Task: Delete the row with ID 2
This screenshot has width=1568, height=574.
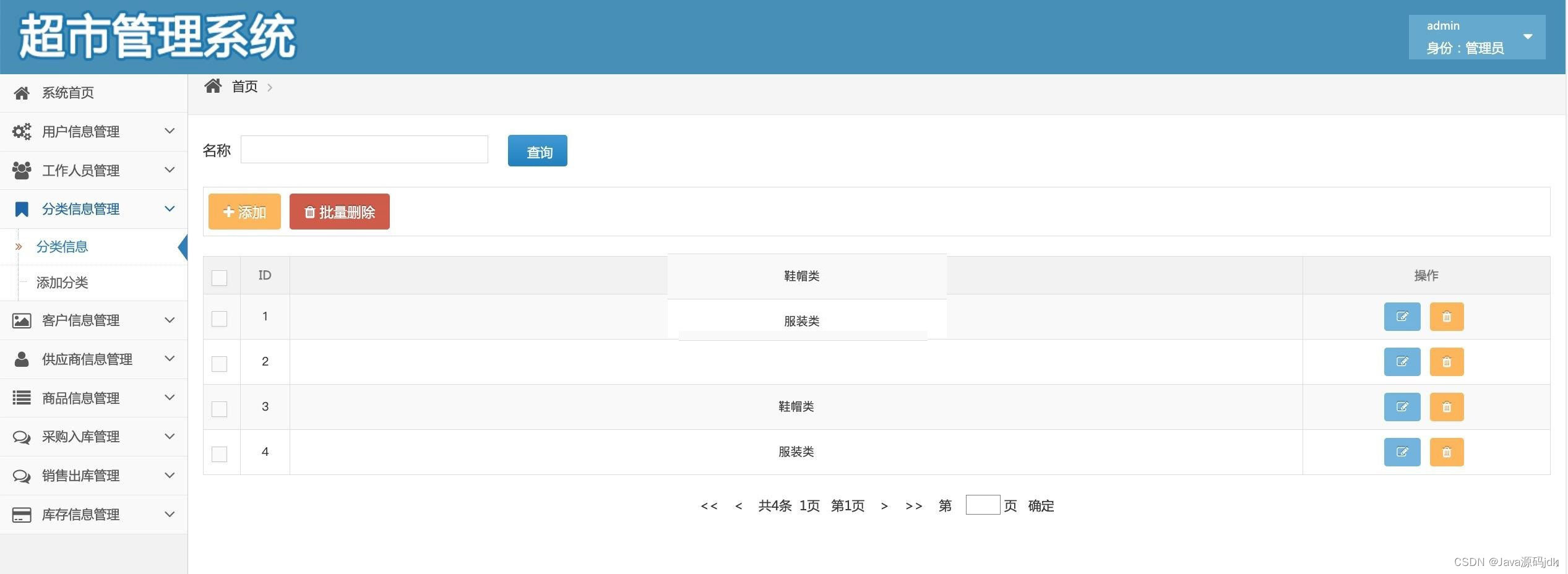Action: (1447, 362)
